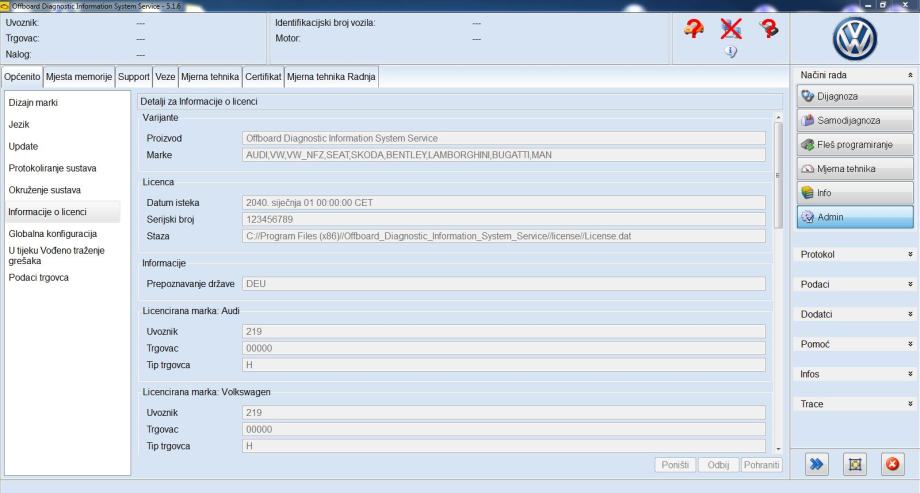
Task: Click the fullscreen frame icon button
Action: click(x=853, y=466)
